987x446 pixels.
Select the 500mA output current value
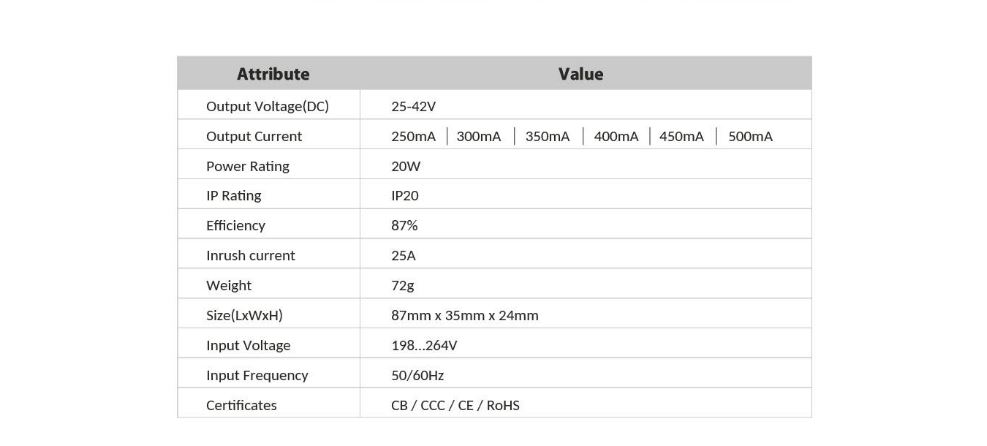750,137
